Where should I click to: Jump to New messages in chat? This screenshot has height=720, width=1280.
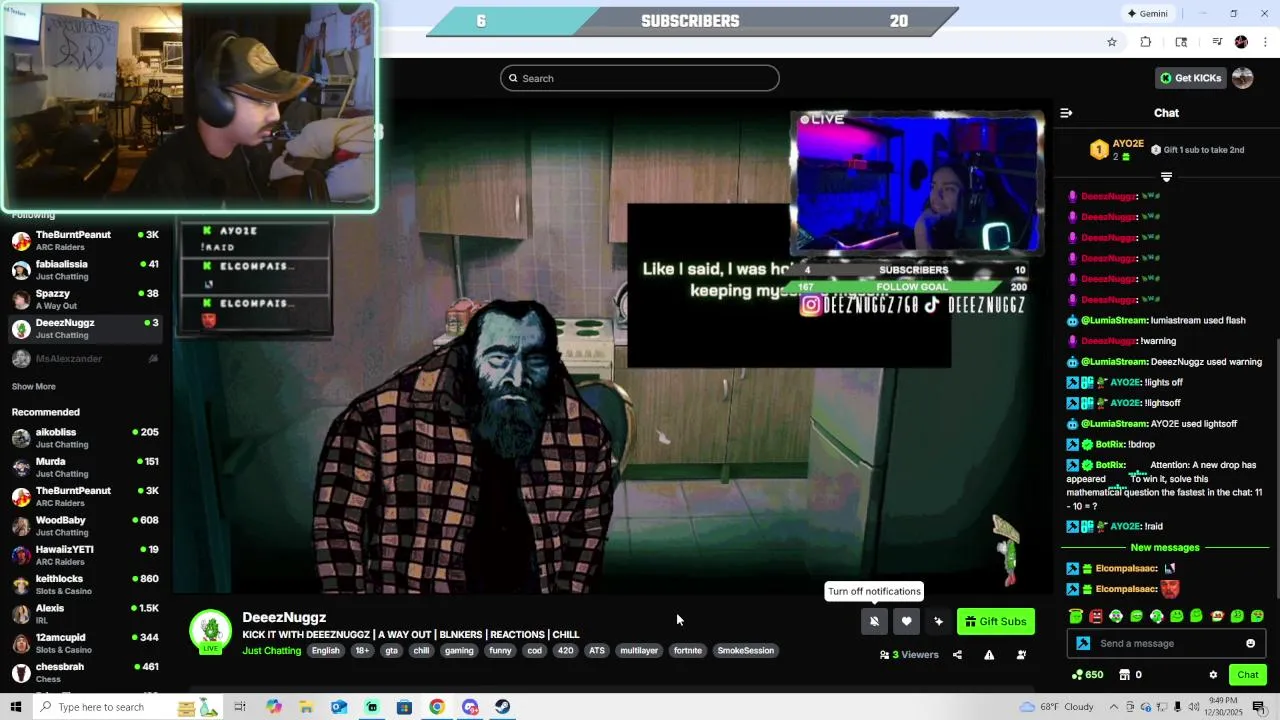[x=1165, y=548]
